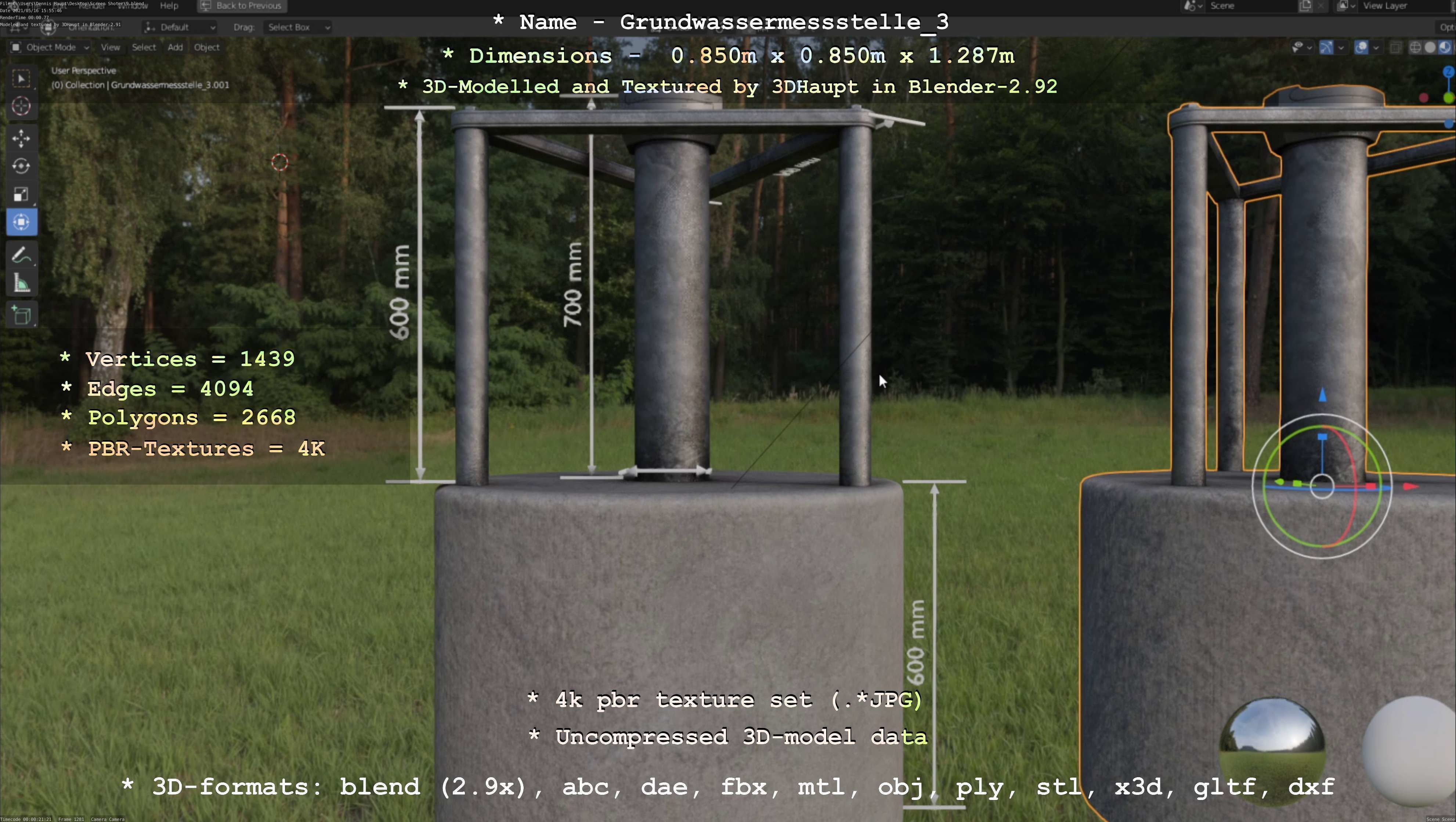Click the white center circle of transform gizmo
The height and width of the screenshot is (822, 1456).
tap(1322, 487)
